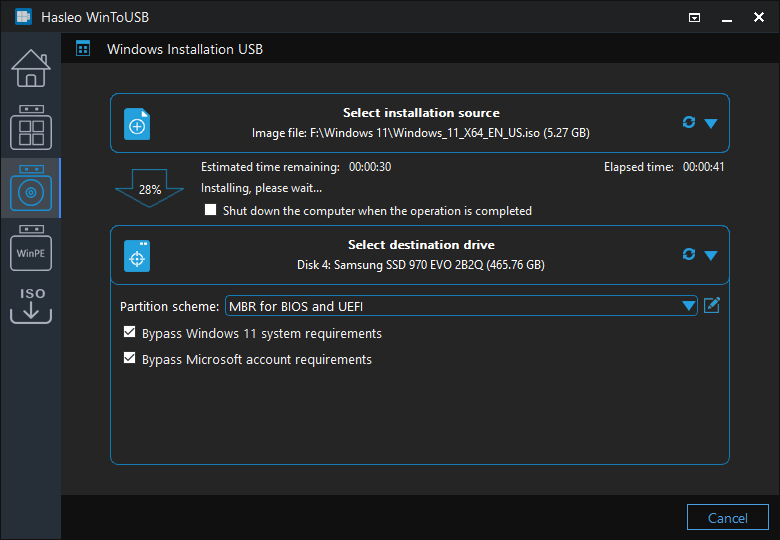Open the Partition scheme combo box
780x540 pixels.
pos(461,306)
